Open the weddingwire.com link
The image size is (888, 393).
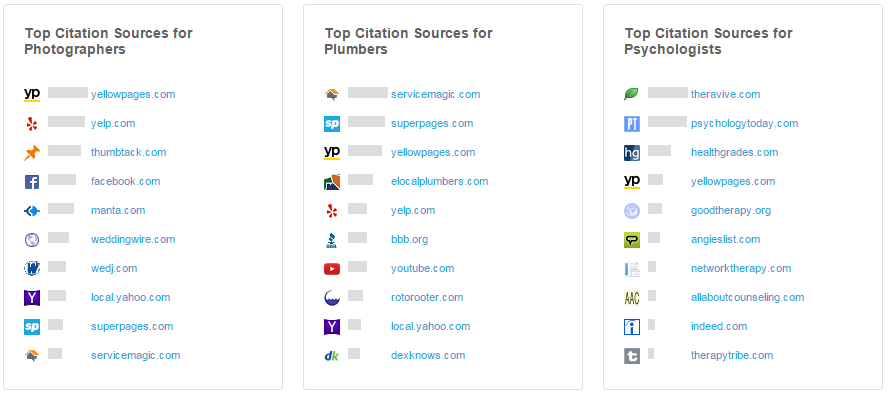(x=133, y=240)
